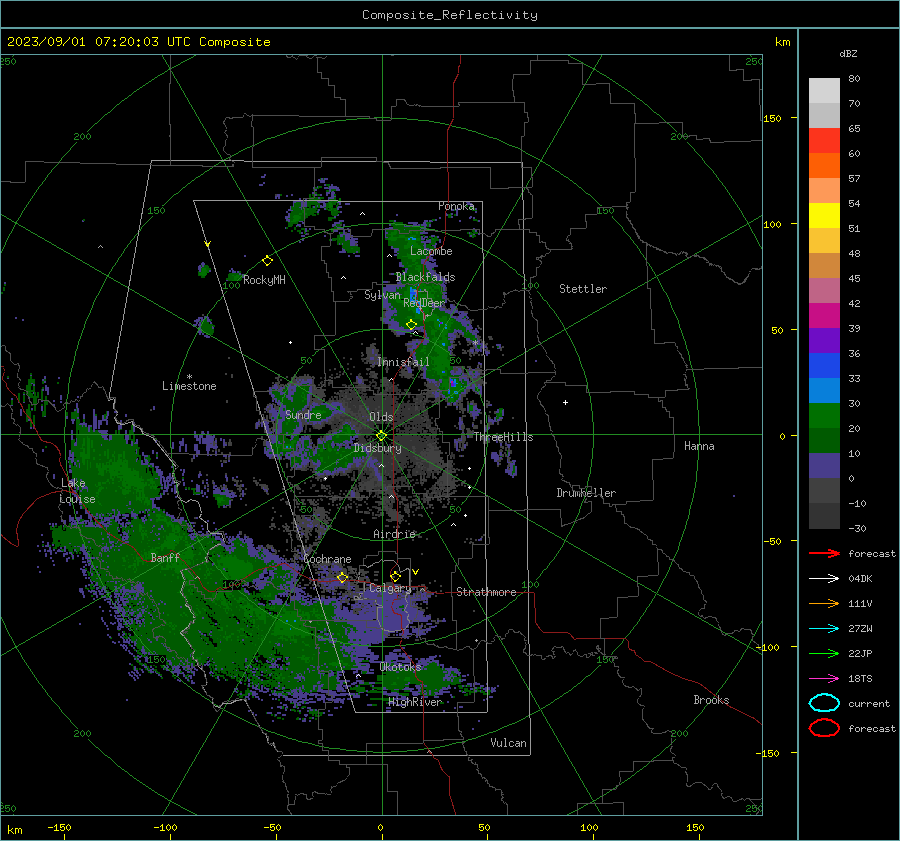Screen dimensions: 900x841
Task: Click the Ponoka label
Action: [x=456, y=206]
